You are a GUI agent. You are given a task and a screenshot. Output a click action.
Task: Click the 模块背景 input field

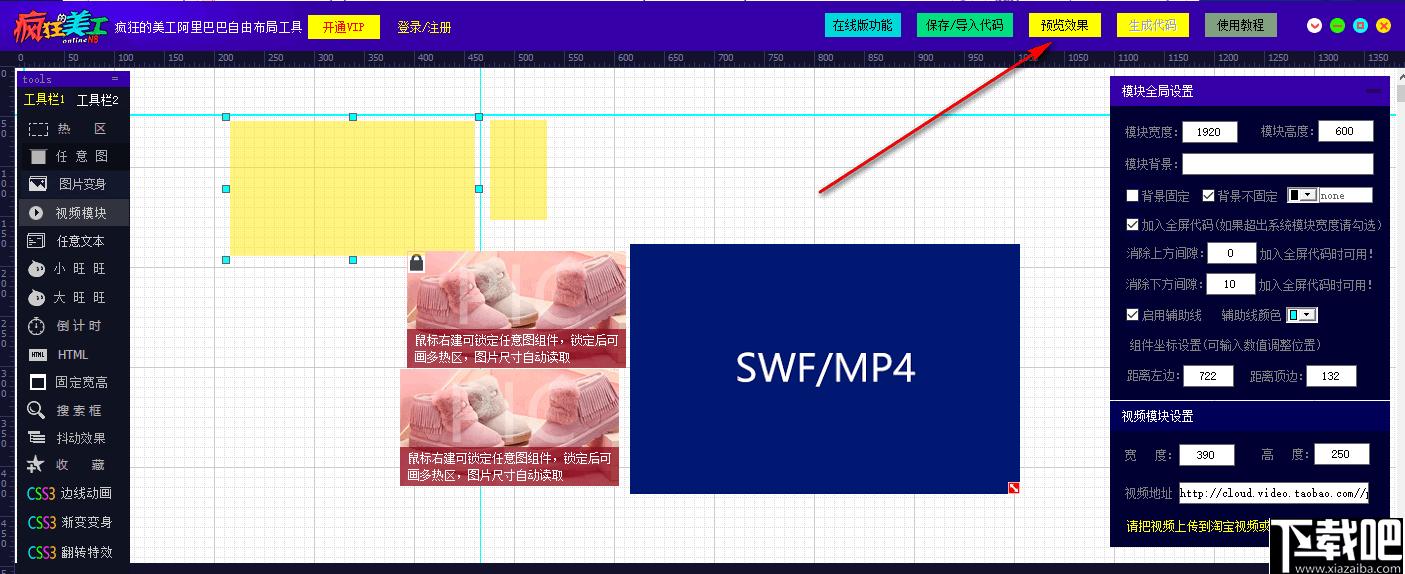[x=1278, y=164]
